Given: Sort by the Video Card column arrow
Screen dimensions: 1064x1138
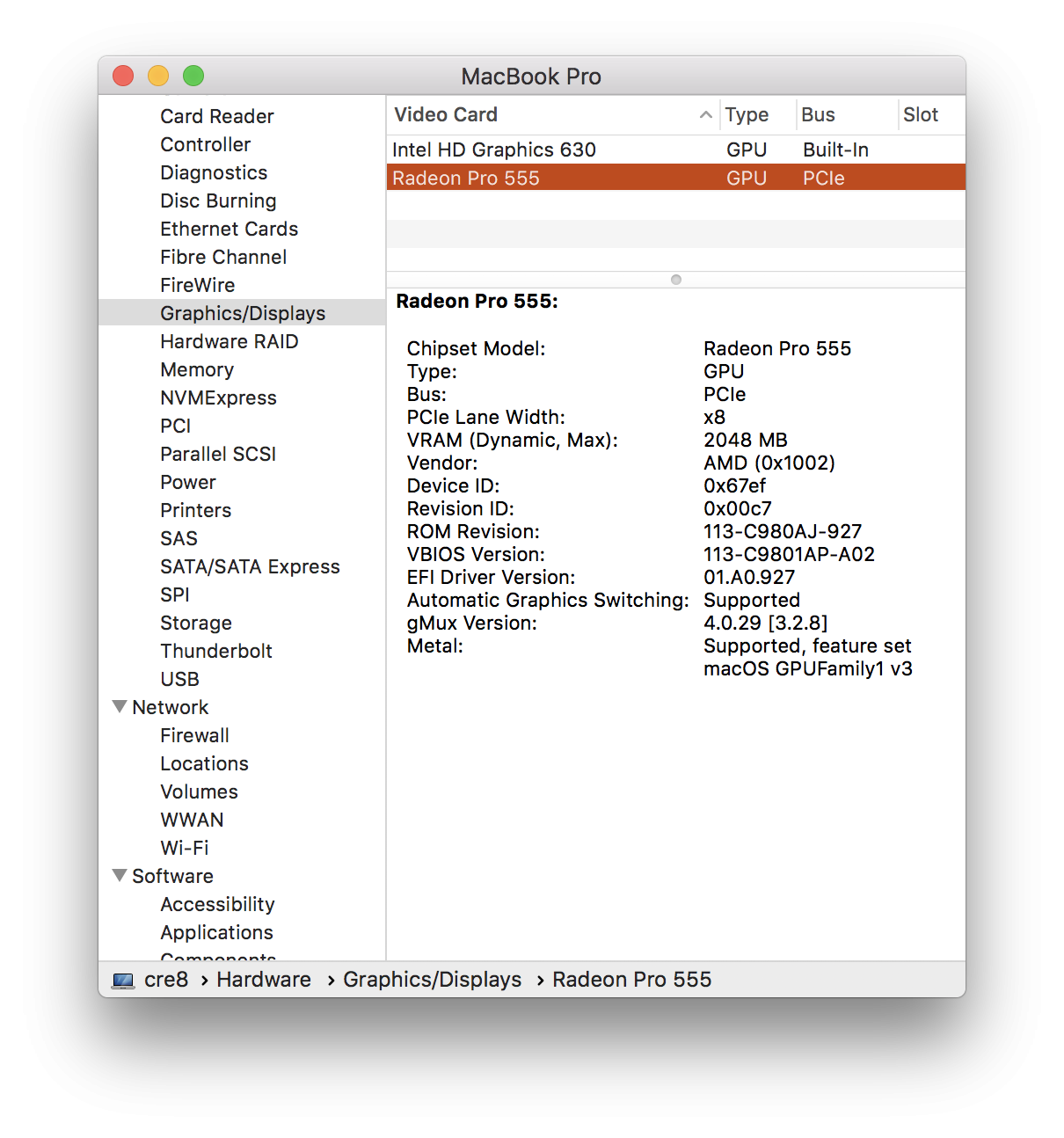Looking at the screenshot, I should [x=705, y=114].
